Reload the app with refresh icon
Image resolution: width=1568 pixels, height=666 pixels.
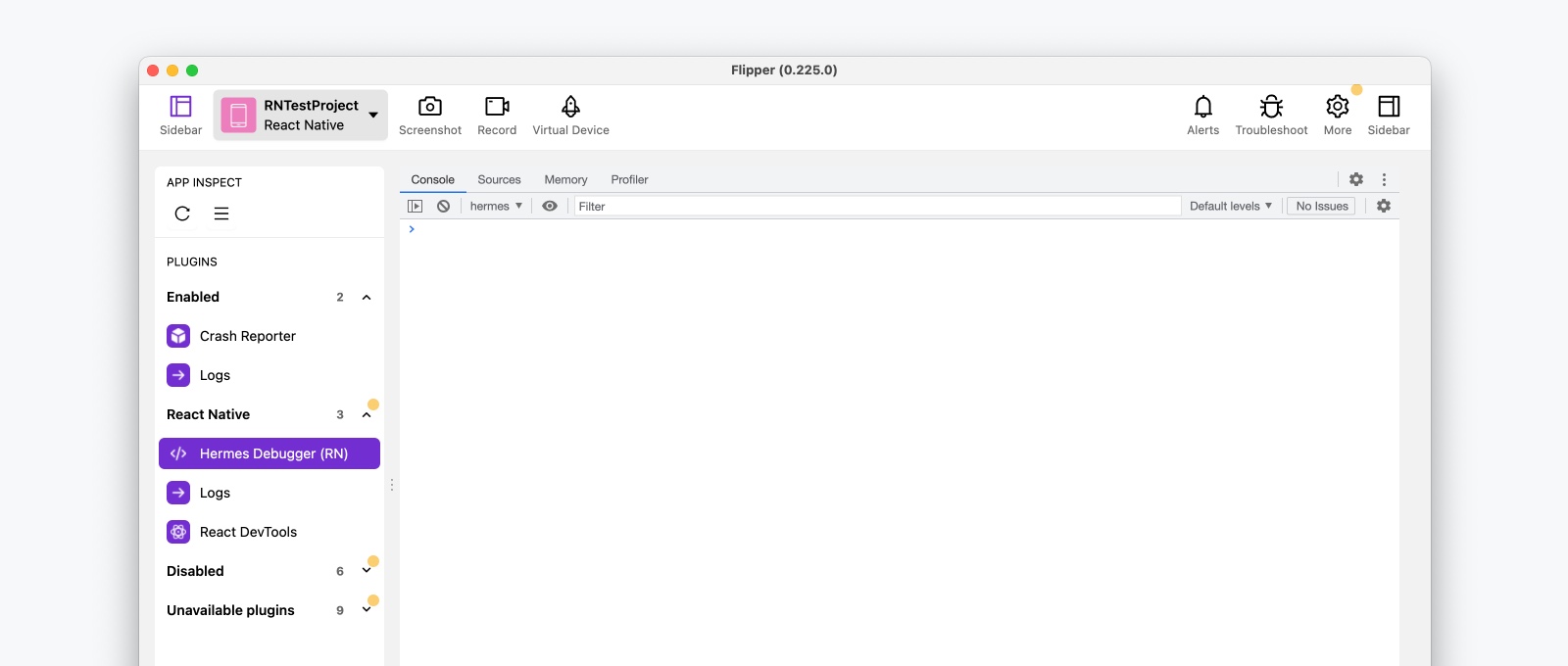point(182,214)
